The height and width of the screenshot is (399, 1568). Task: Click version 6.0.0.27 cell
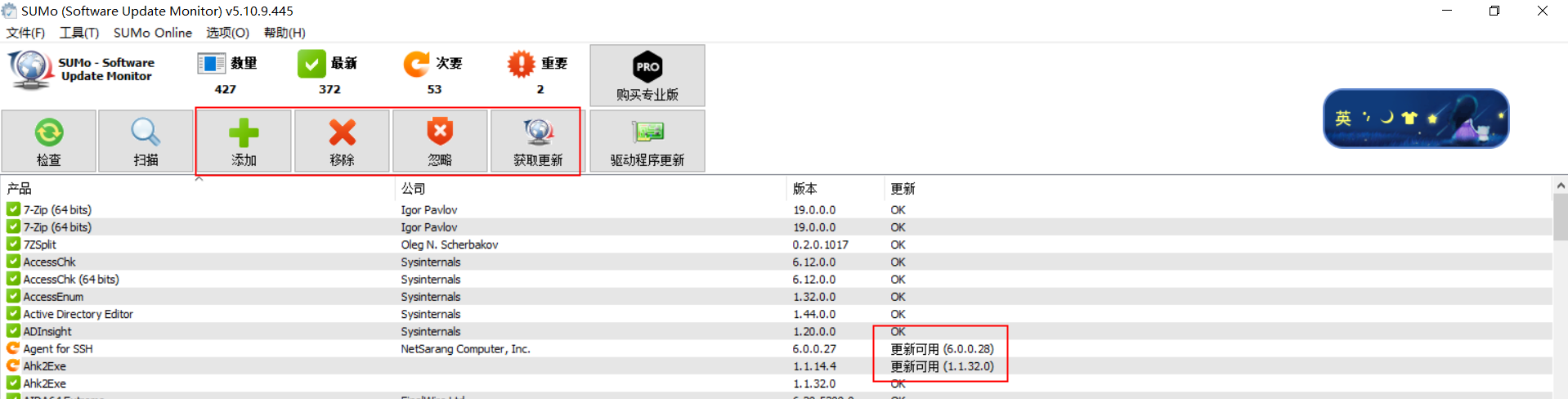[x=814, y=348]
